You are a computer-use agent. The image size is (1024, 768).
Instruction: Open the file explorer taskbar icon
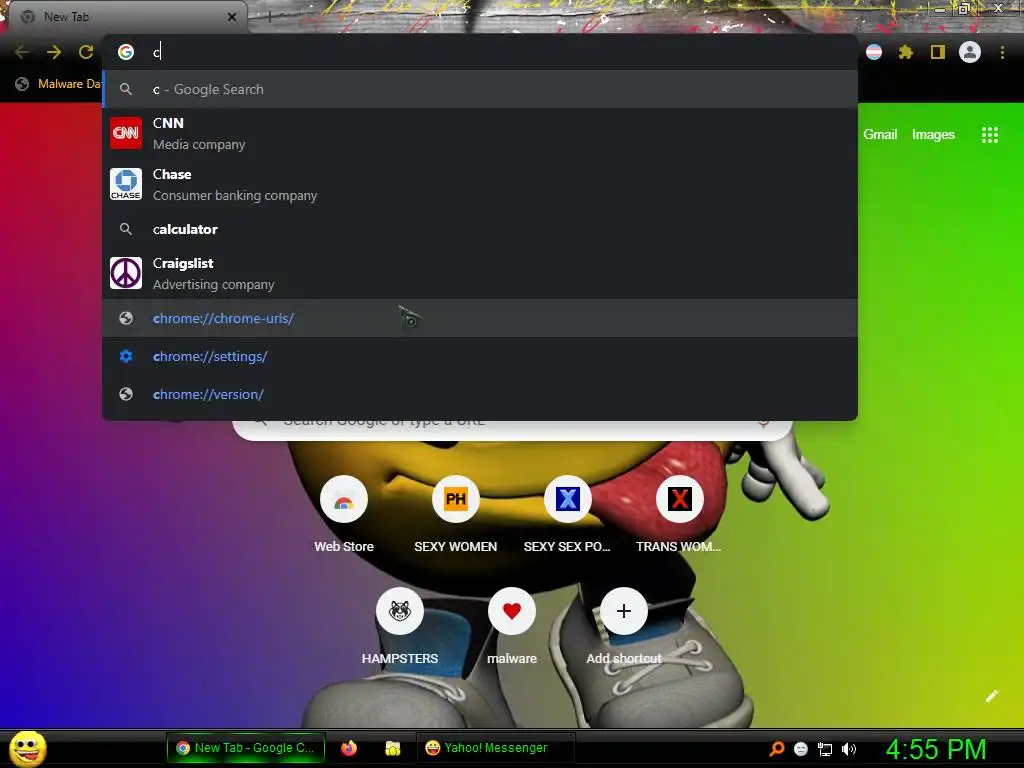click(392, 748)
